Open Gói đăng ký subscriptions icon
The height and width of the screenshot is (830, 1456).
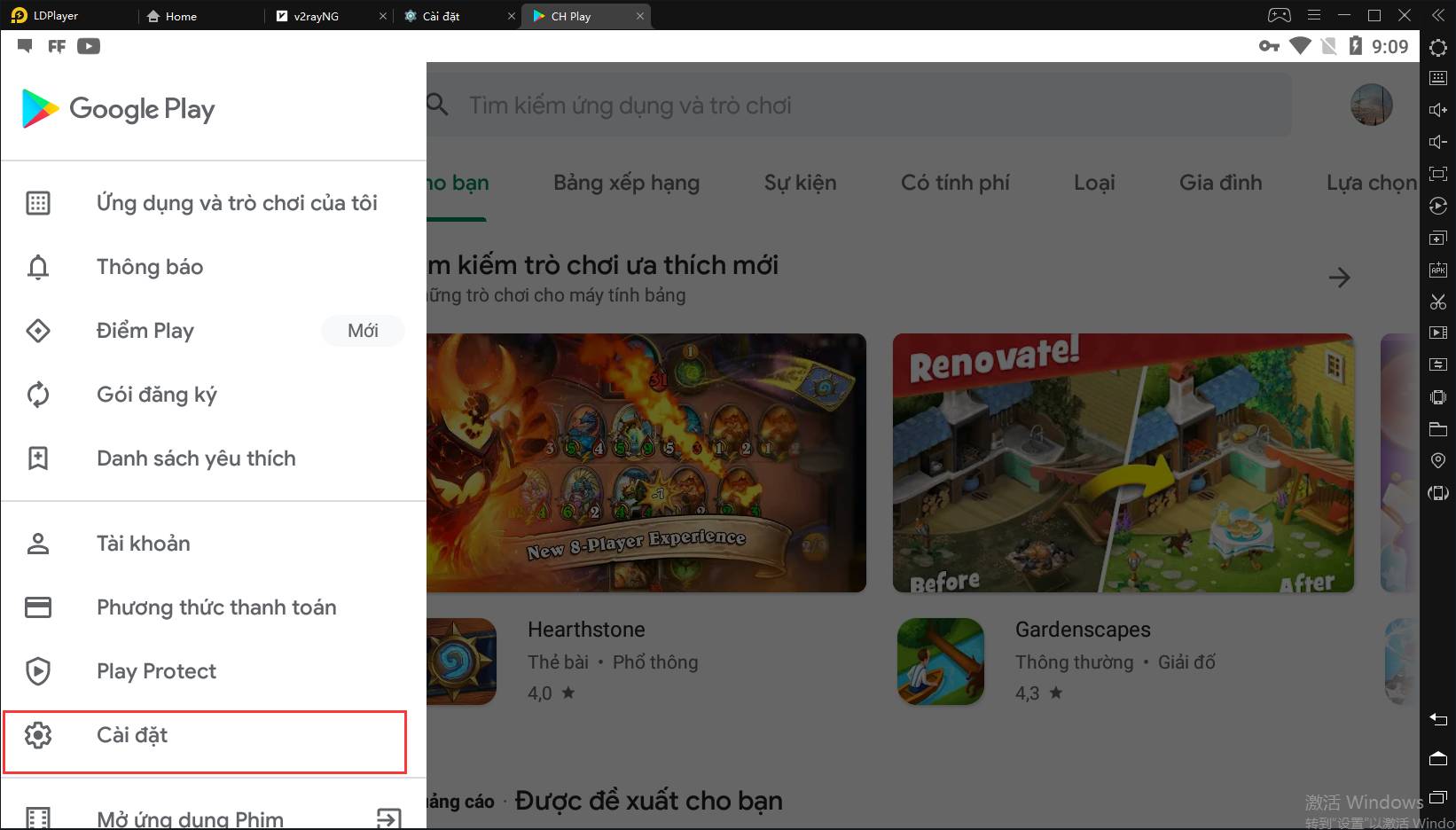[x=38, y=395]
